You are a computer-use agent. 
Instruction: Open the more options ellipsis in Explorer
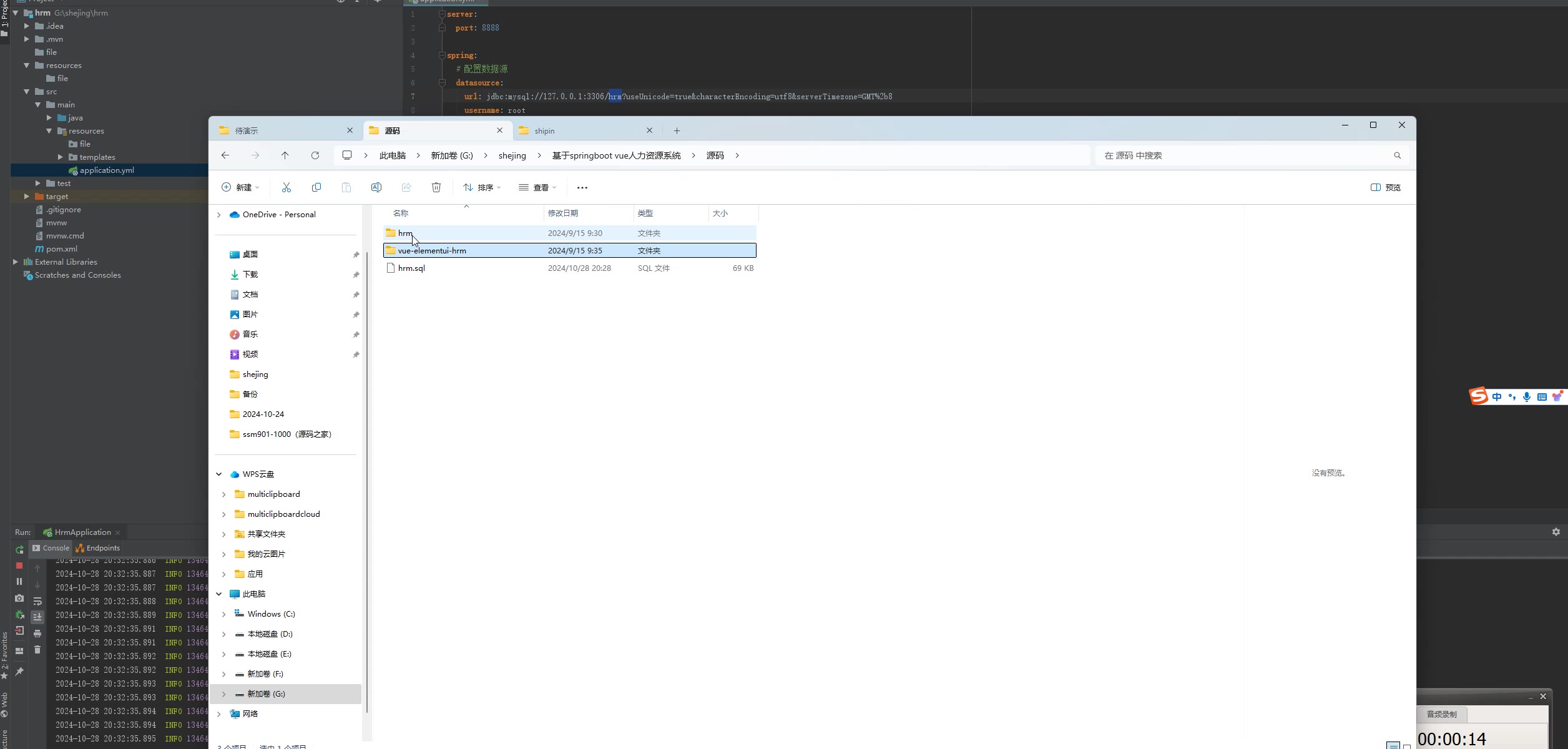click(582, 187)
